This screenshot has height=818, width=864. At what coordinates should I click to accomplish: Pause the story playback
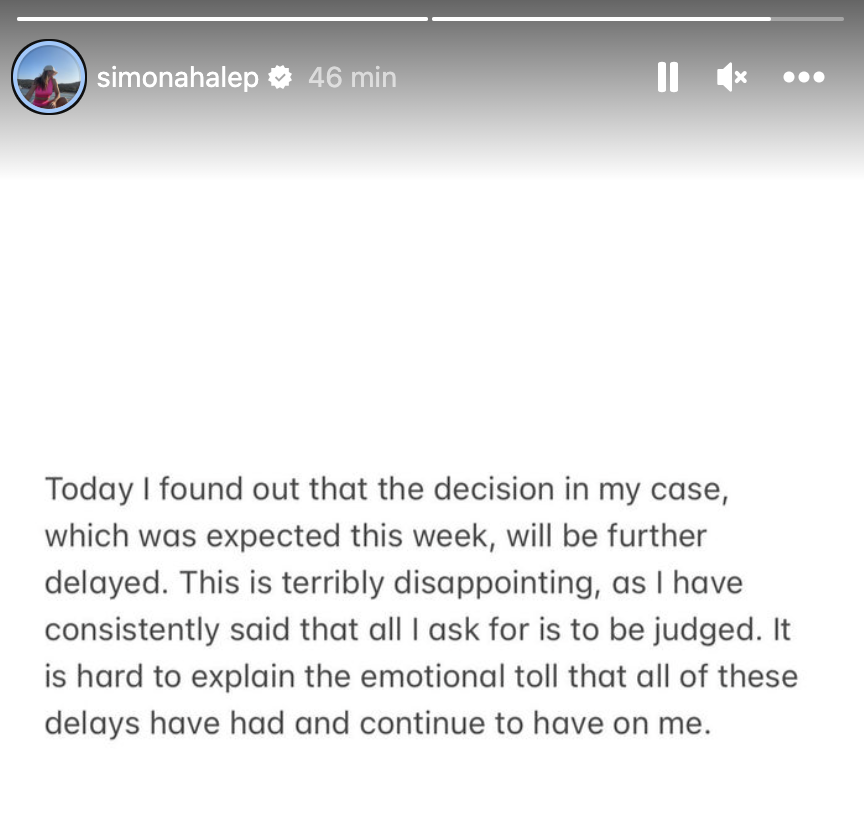click(667, 77)
